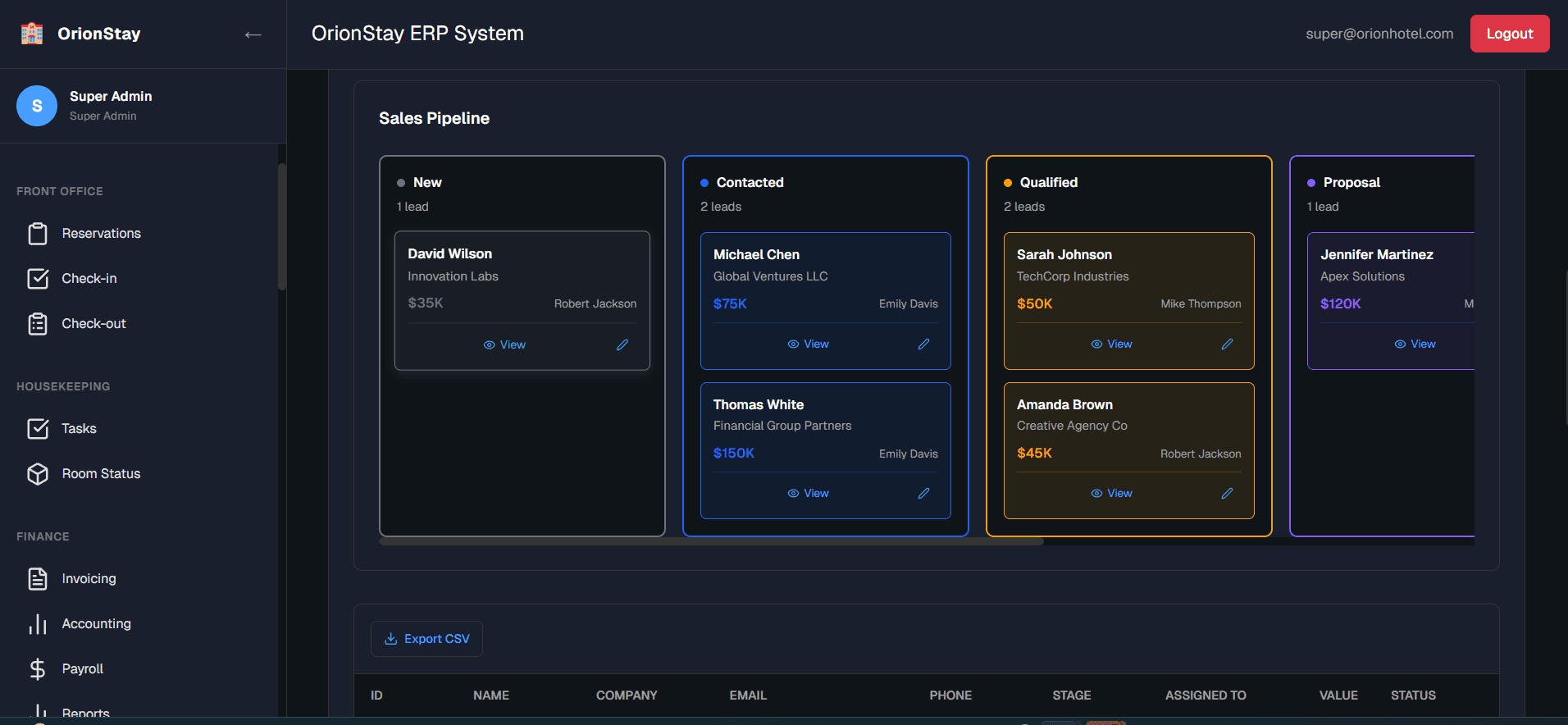Click the OrionStay hotel logo icon

tap(32, 34)
